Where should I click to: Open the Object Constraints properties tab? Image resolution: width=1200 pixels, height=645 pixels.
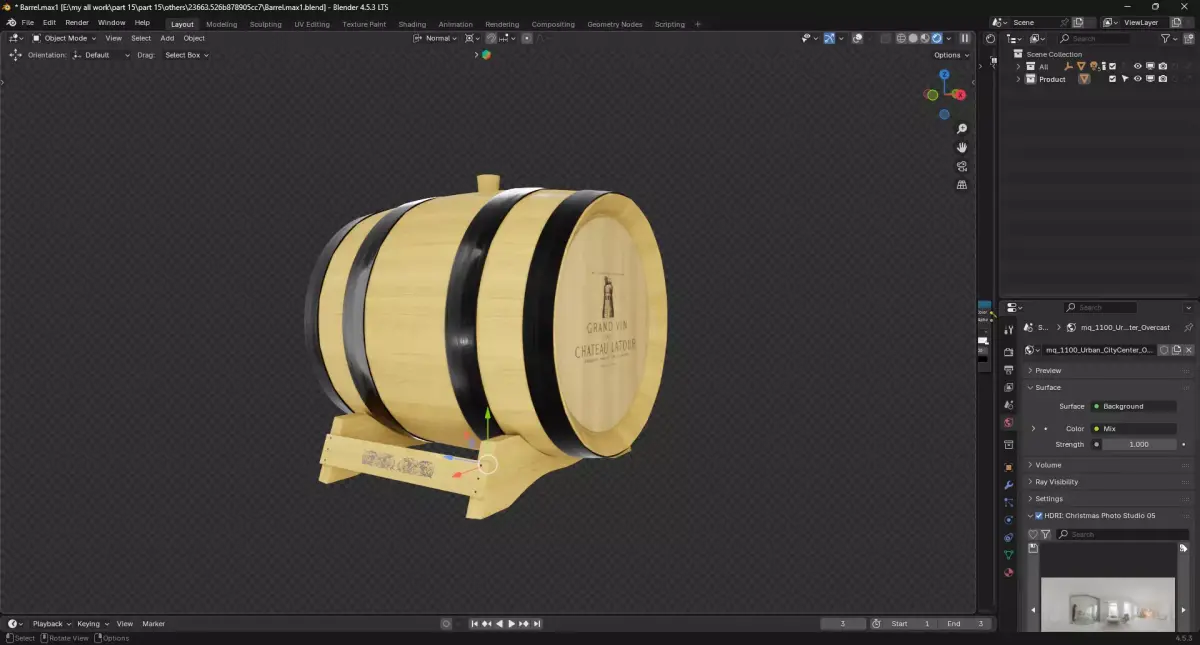coord(1008,538)
